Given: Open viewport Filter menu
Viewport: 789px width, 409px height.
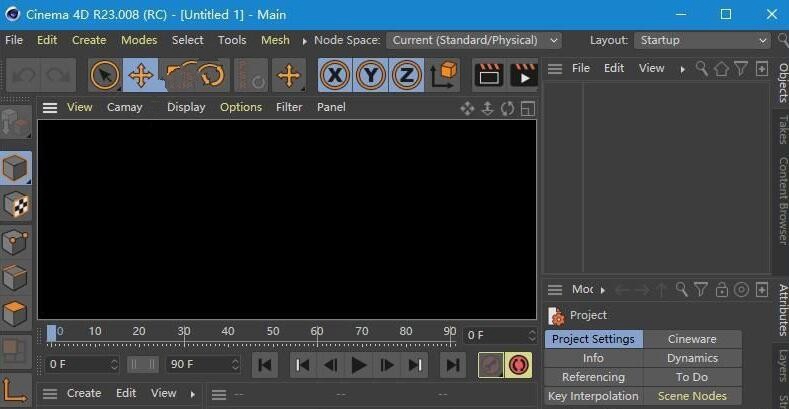Looking at the screenshot, I should pyautogui.click(x=289, y=107).
